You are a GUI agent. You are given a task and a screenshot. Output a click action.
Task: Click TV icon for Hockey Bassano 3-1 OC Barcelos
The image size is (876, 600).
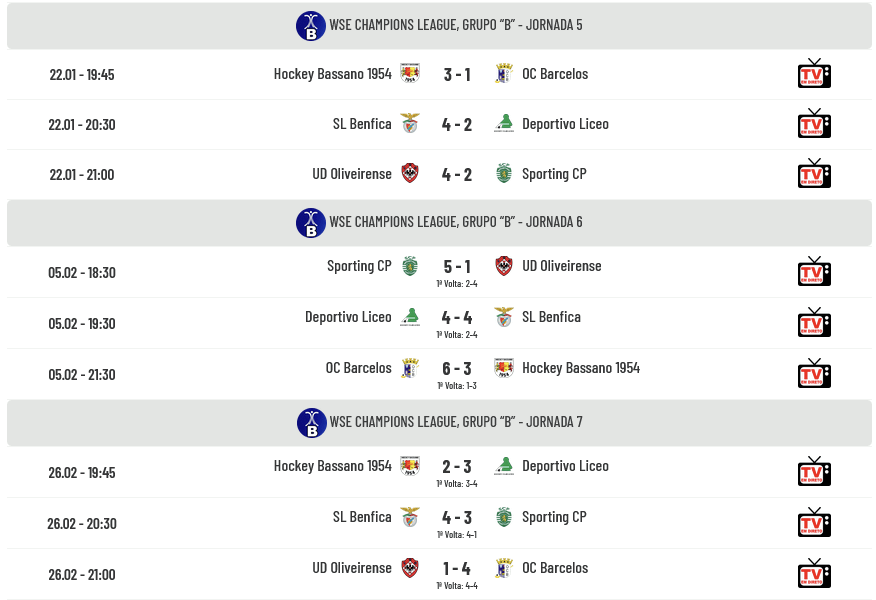(814, 74)
